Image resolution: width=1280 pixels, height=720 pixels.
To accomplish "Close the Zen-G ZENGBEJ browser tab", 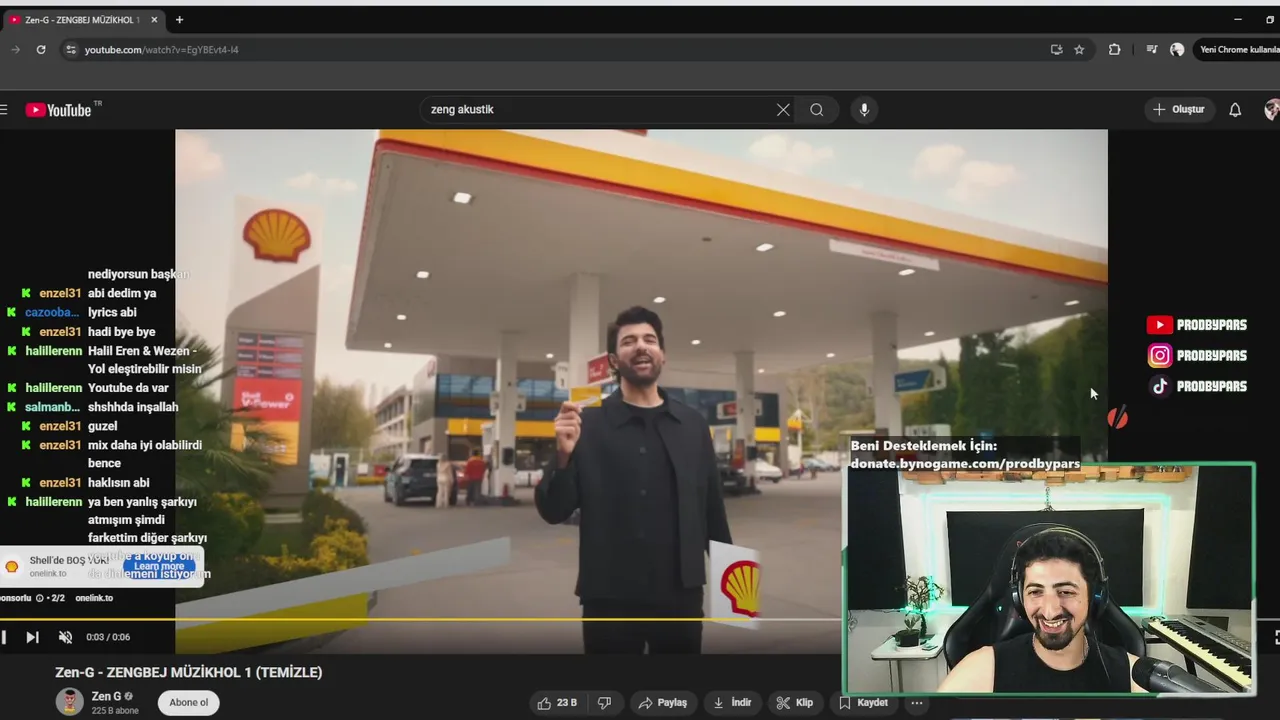I will pos(154,20).
